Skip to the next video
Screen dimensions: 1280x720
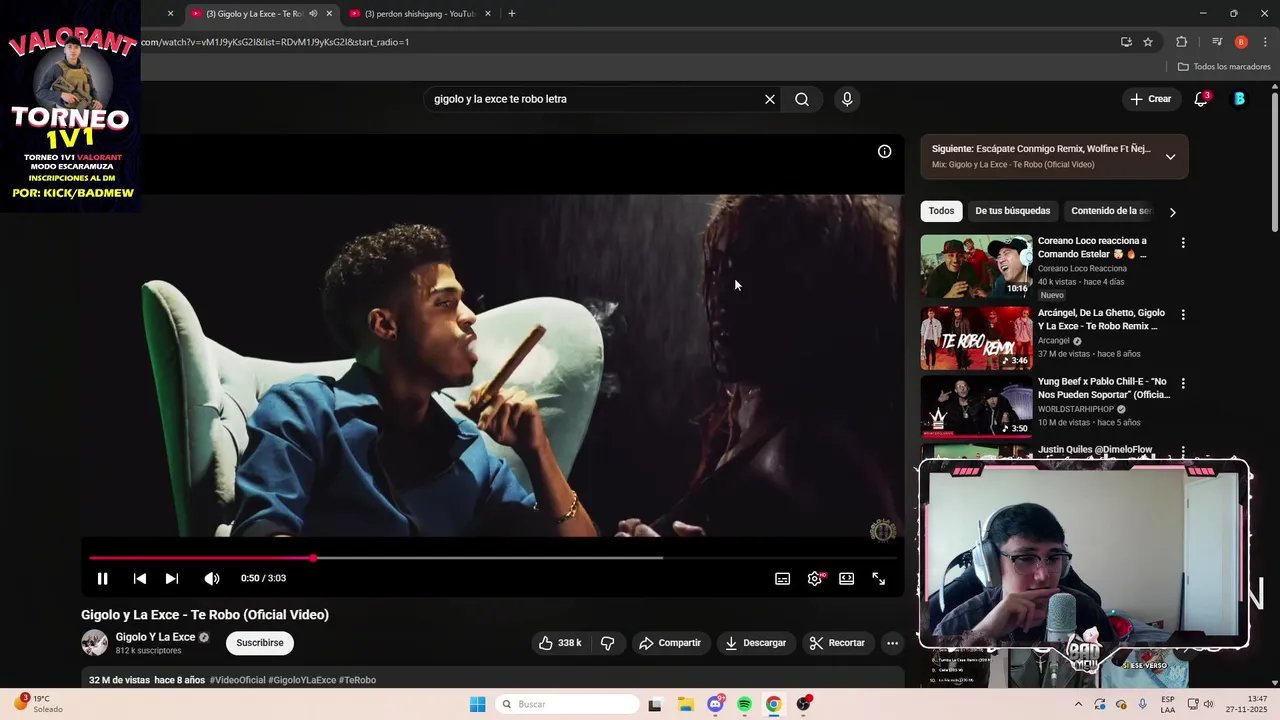coord(172,578)
